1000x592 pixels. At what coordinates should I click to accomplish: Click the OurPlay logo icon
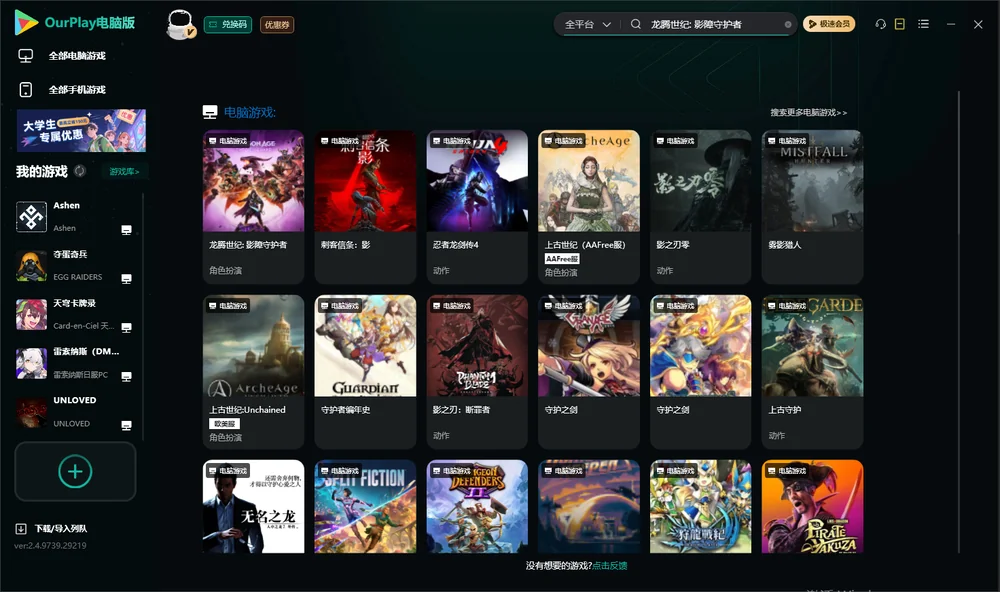tap(26, 22)
